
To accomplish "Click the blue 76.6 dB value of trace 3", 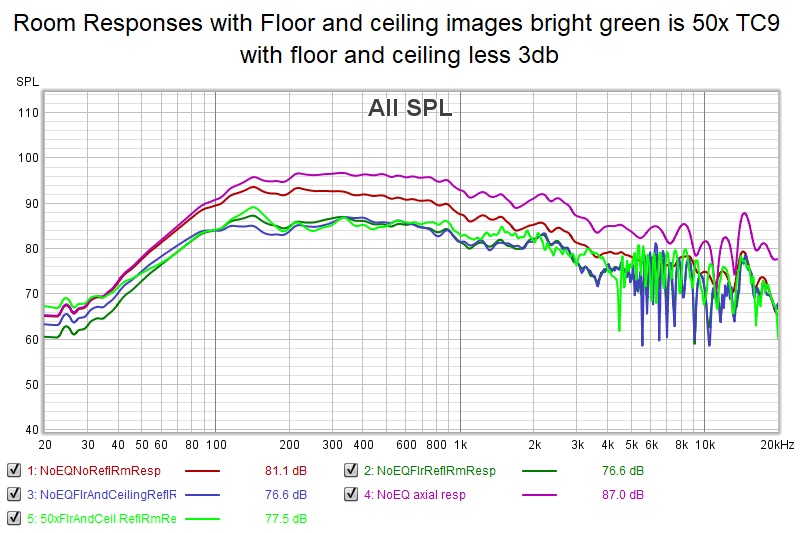I will tap(286, 494).
